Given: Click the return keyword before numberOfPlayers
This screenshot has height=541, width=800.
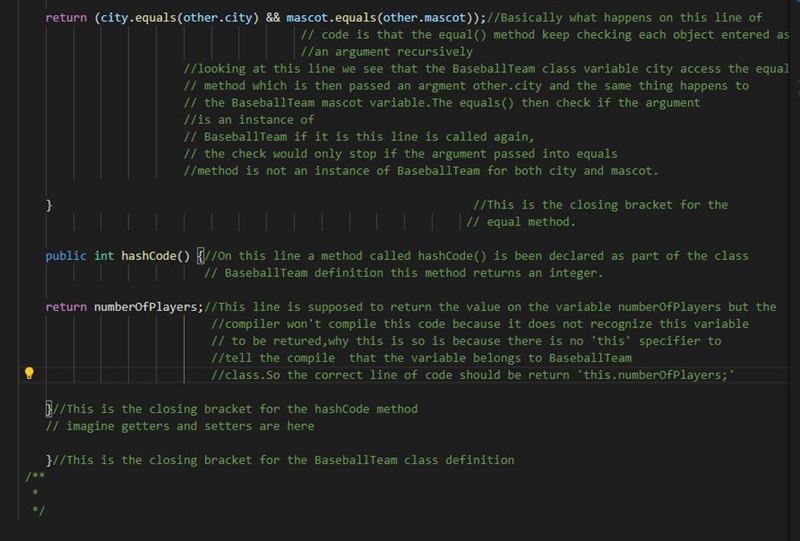Looking at the screenshot, I should (66, 307).
